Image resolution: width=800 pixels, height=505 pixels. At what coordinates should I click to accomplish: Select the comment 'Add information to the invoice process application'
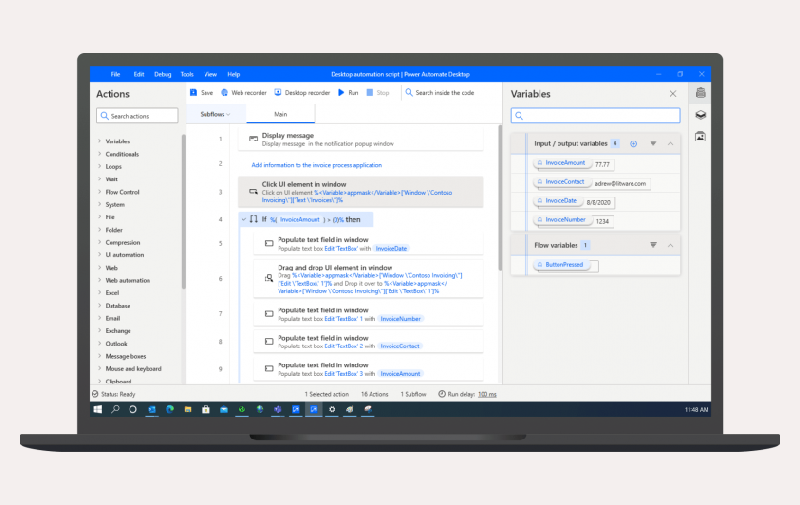point(316,165)
